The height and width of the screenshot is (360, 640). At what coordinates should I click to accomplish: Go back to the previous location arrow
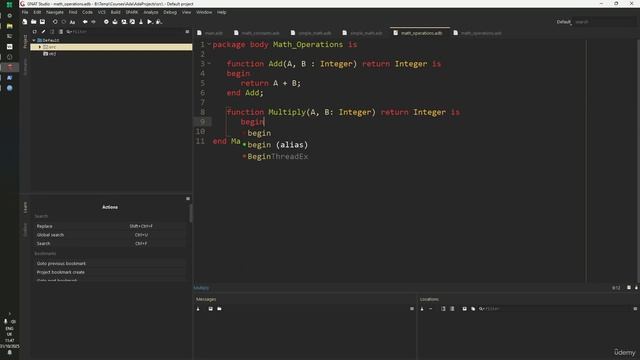[85, 22]
